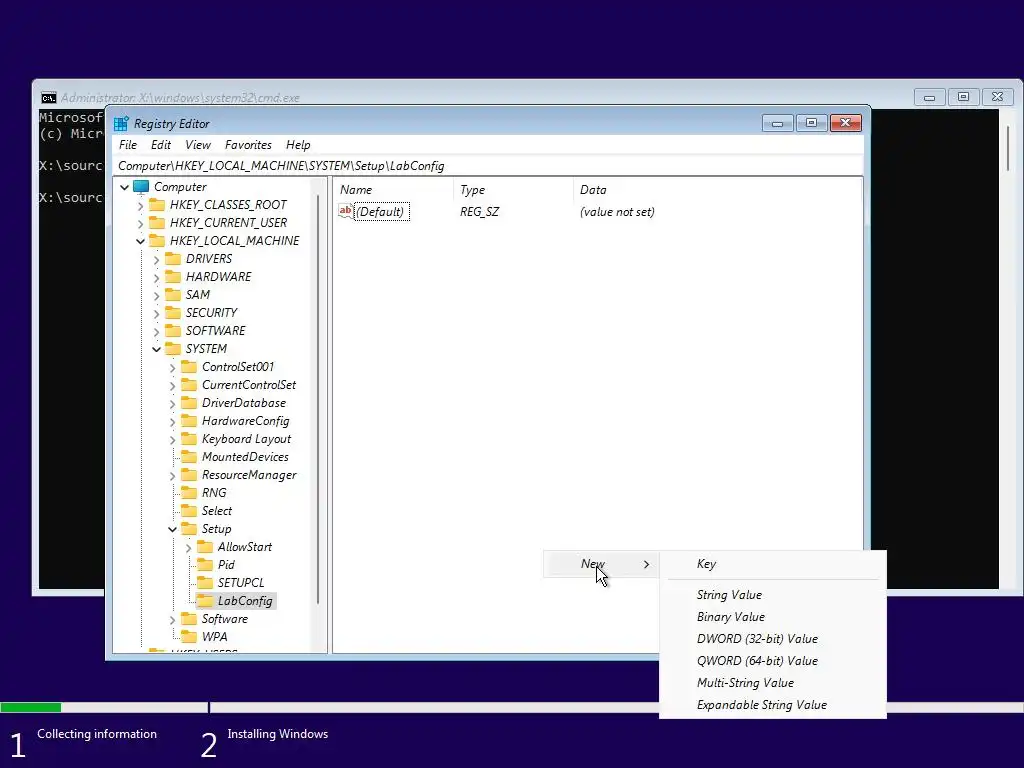Click the HARDWARE folder icon
1024x768 pixels.
pos(173,277)
